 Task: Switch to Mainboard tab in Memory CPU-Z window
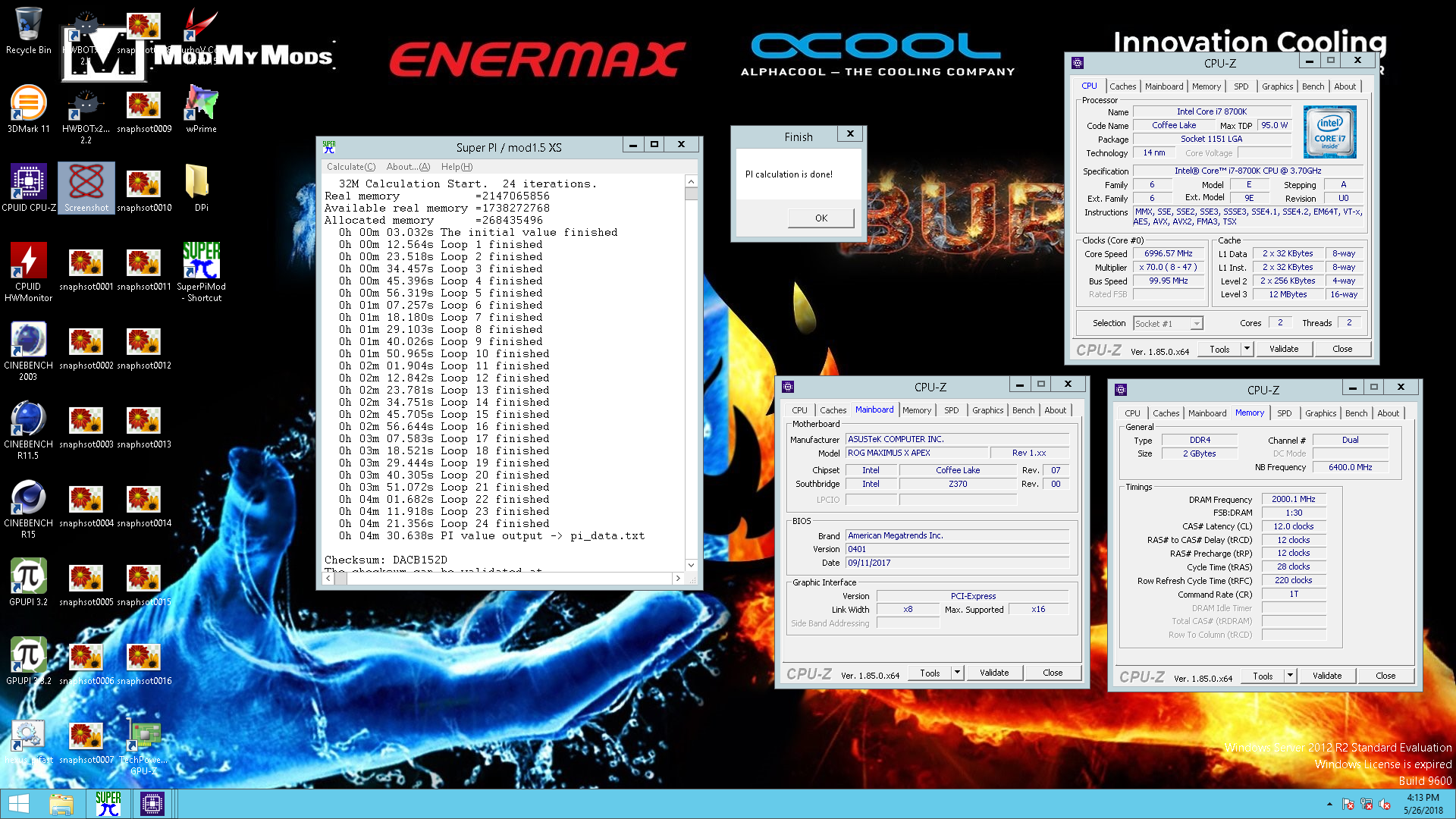tap(1207, 413)
